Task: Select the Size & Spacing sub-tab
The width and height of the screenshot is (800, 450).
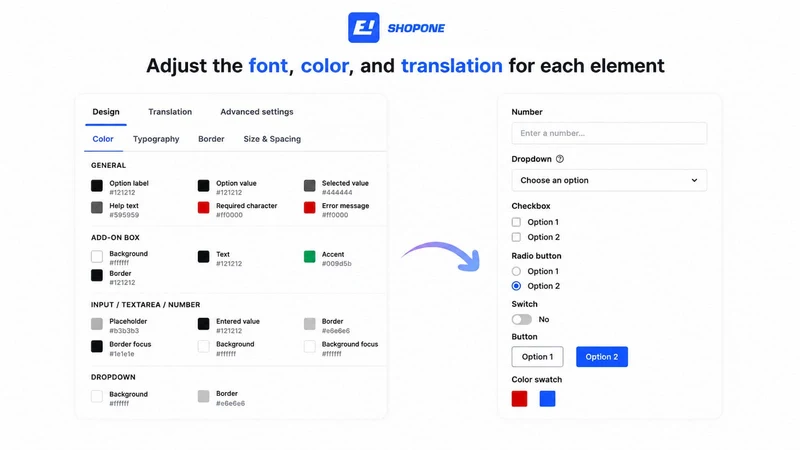Action: coord(272,139)
